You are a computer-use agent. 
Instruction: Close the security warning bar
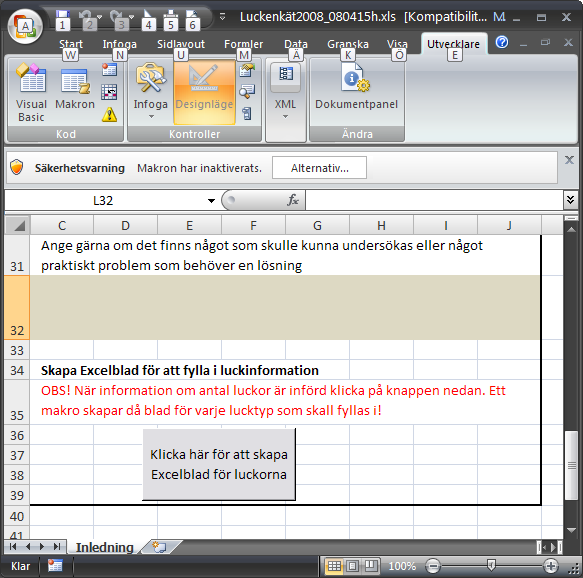point(569,160)
